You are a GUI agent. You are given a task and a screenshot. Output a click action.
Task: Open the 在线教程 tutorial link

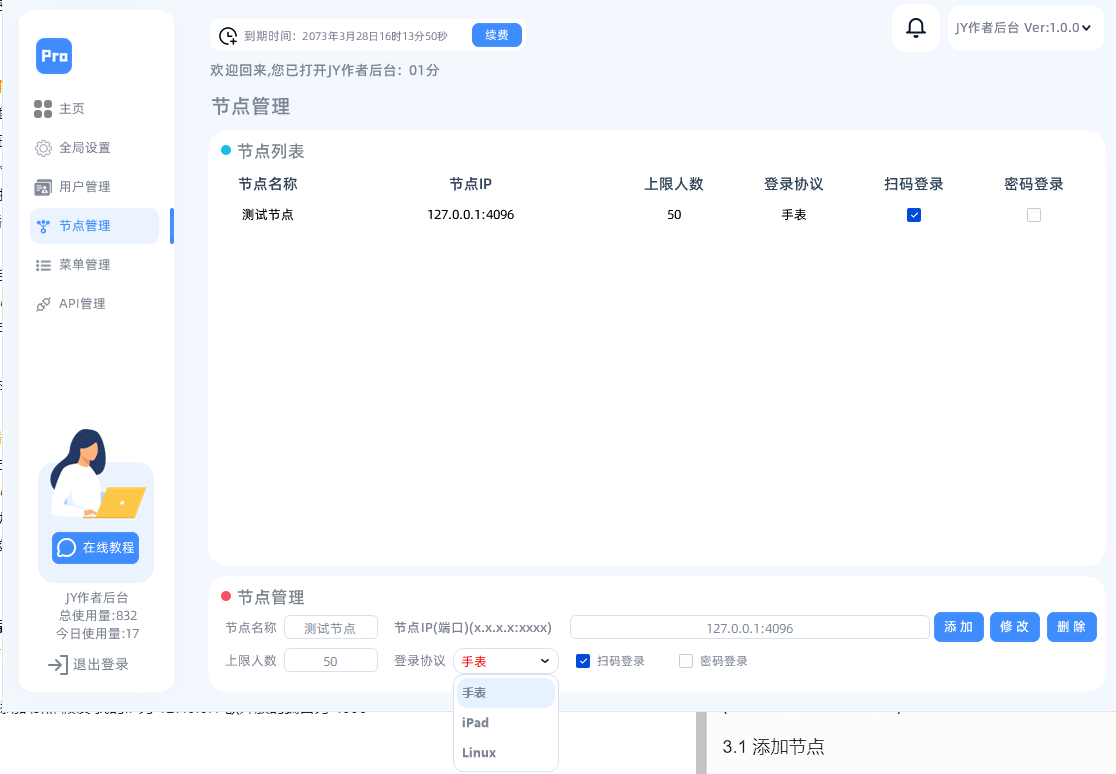[x=95, y=548]
